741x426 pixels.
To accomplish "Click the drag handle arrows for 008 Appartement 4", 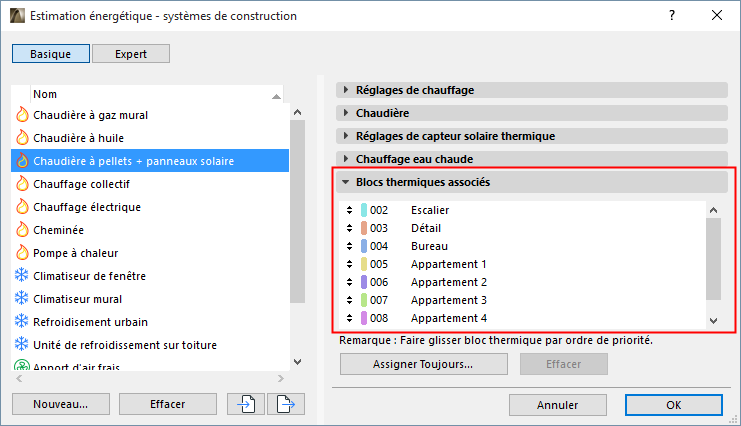I will [349, 318].
